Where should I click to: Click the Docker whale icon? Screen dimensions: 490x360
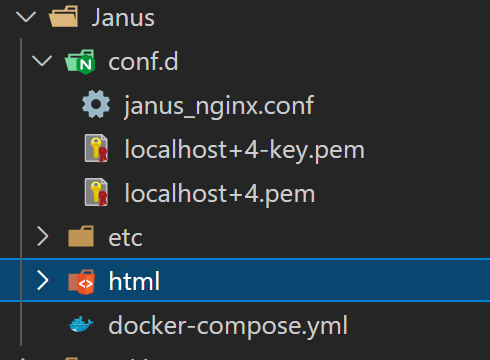pos(81,324)
